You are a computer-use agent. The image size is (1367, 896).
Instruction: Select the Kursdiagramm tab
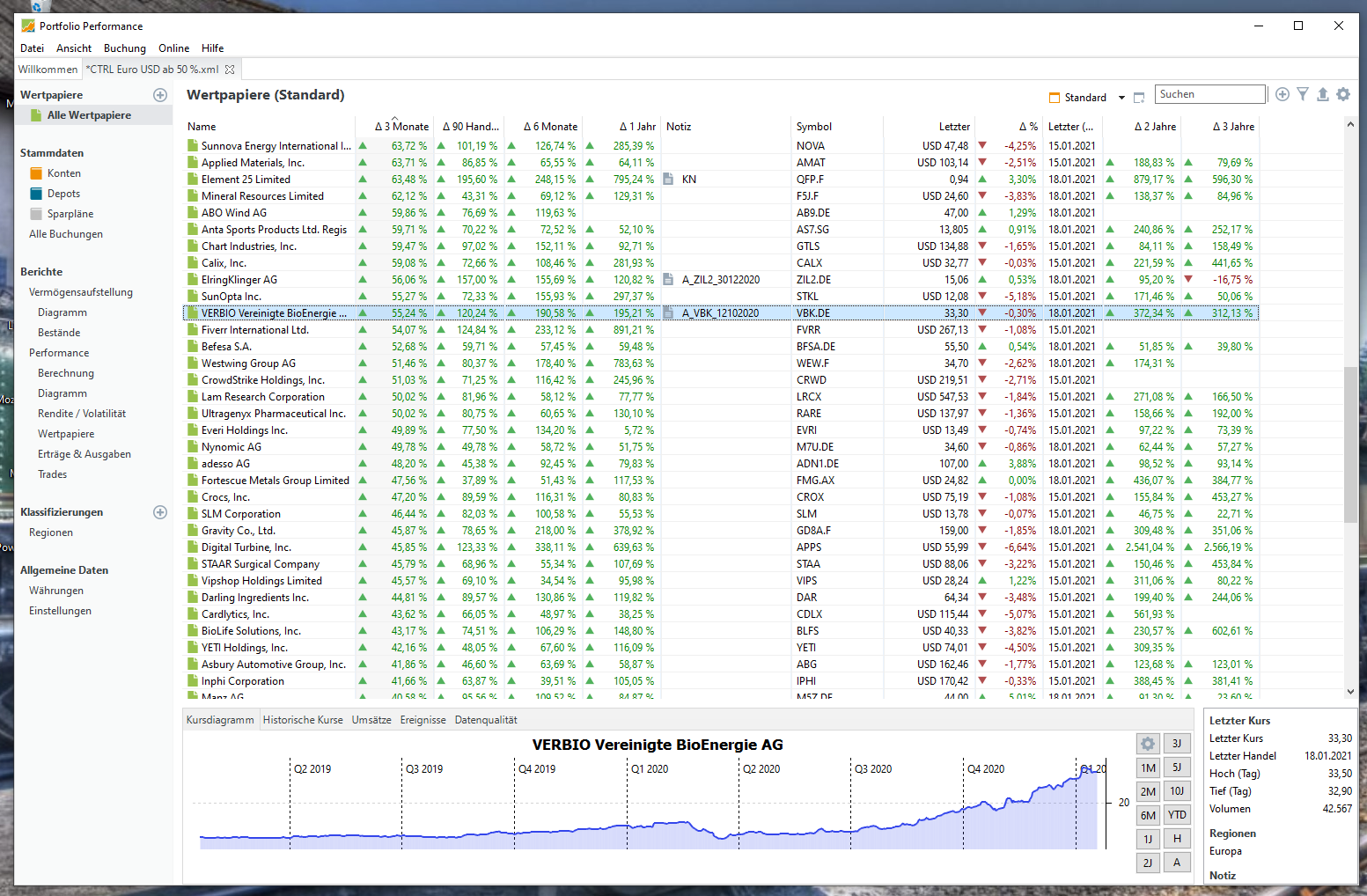[x=220, y=720]
